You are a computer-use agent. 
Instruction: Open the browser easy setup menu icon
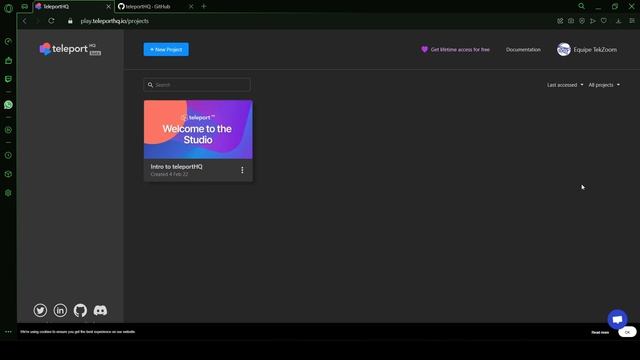click(x=632, y=21)
